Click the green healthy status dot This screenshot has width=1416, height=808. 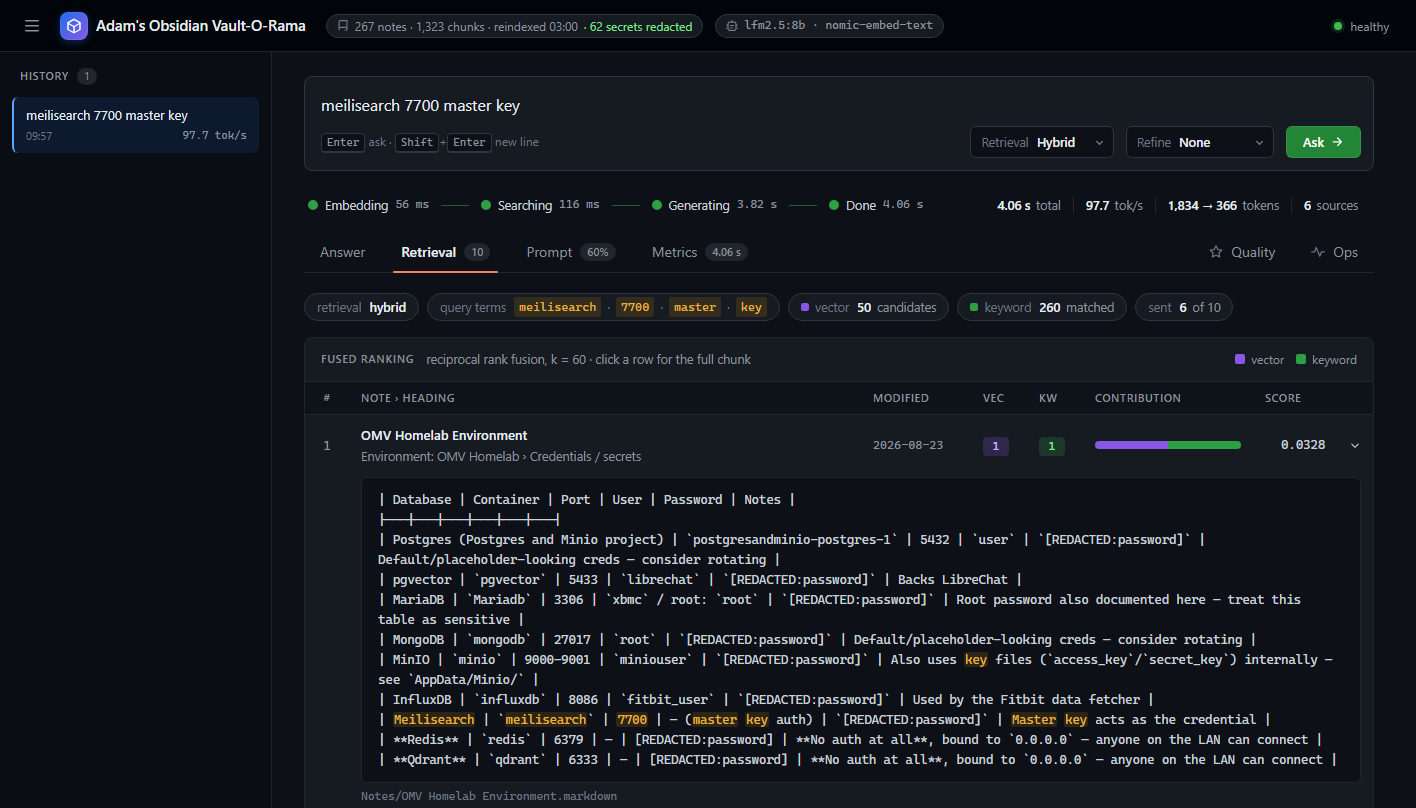(x=1338, y=27)
